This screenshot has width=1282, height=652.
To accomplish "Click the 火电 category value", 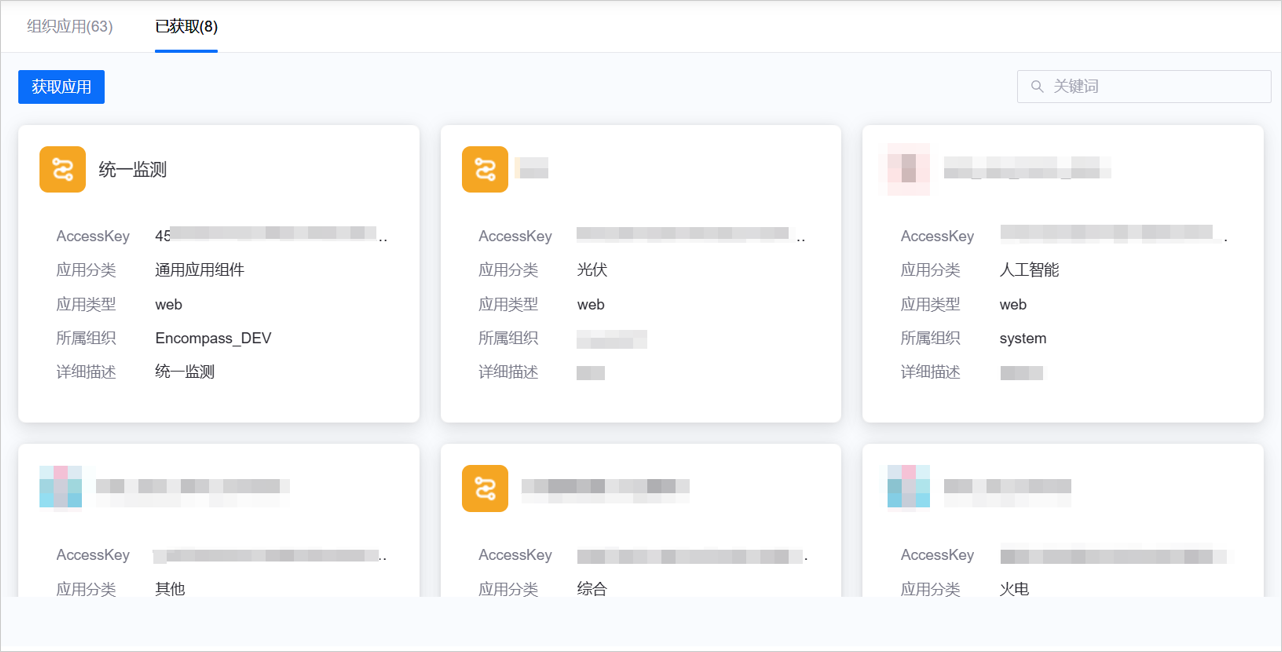I will point(1014,589).
